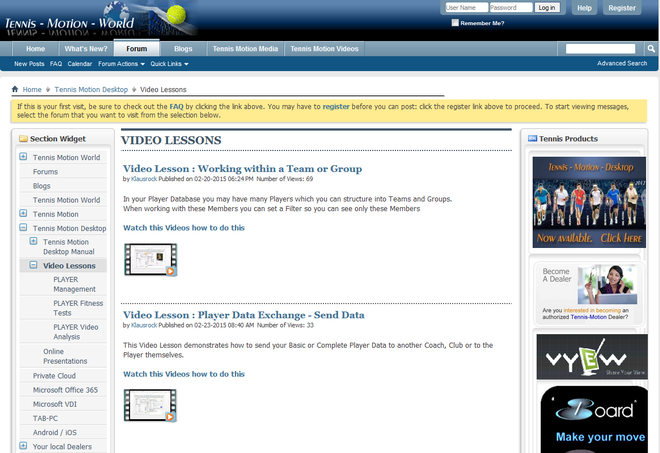The image size is (660, 453).
Task: Click the Section Widget folder icon
Action: [x=22, y=139]
